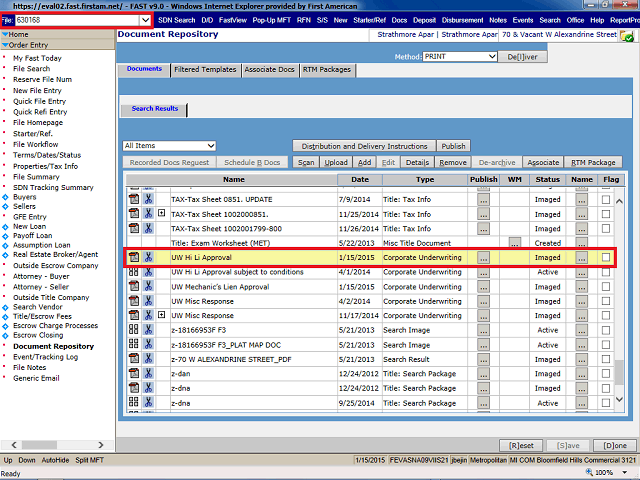The width and height of the screenshot is (640, 480).
Task: Expand UW Misc Response 11/17/2014 plus sign
Action: pos(162,315)
